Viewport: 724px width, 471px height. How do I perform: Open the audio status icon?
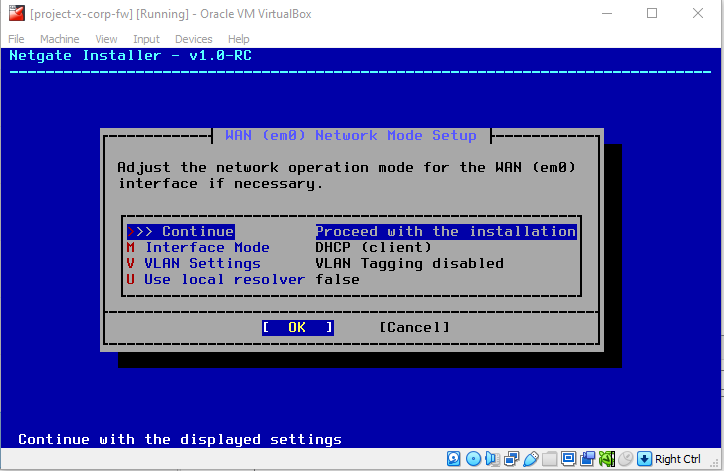tap(491, 459)
